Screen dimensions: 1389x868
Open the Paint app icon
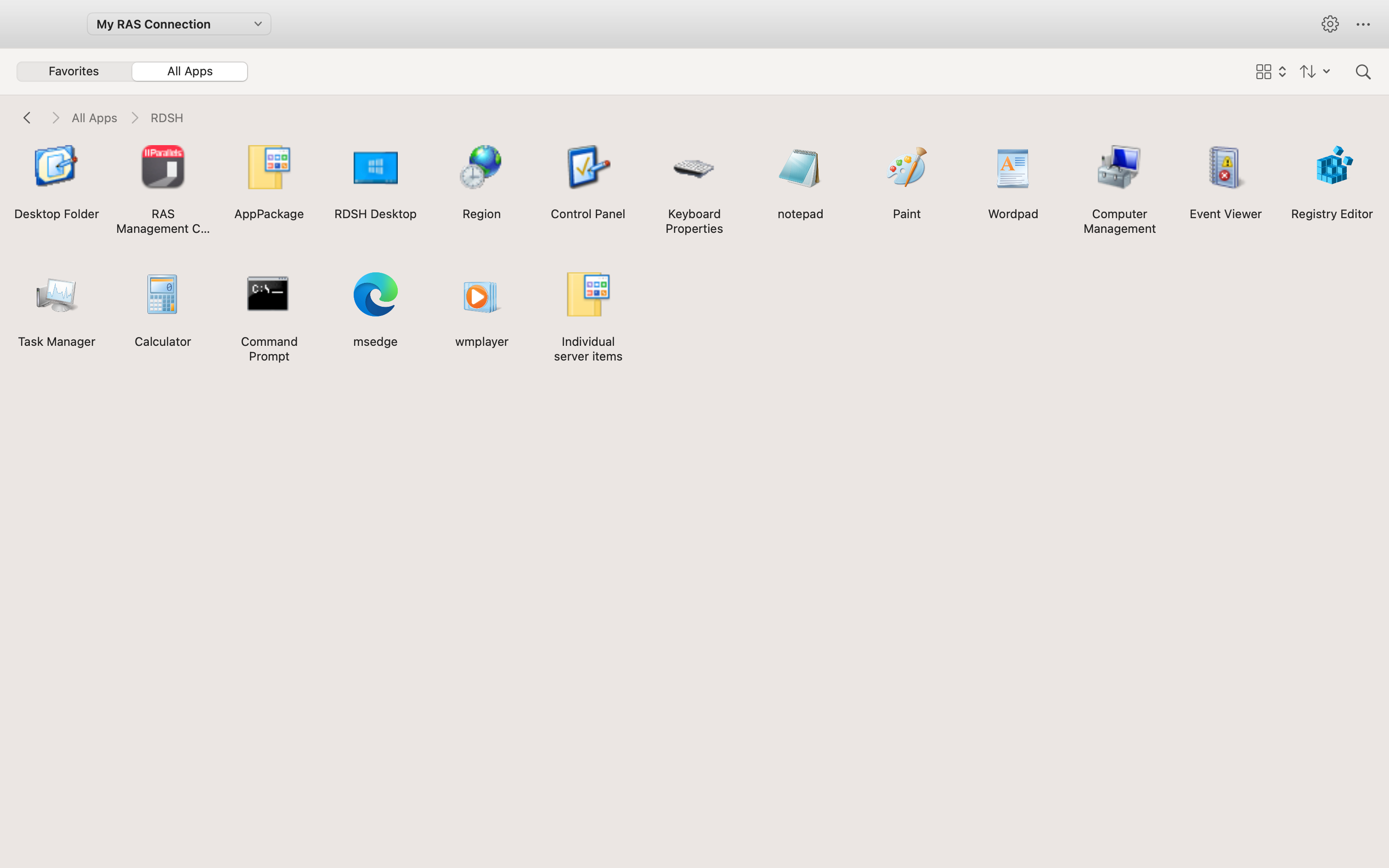[906, 168]
